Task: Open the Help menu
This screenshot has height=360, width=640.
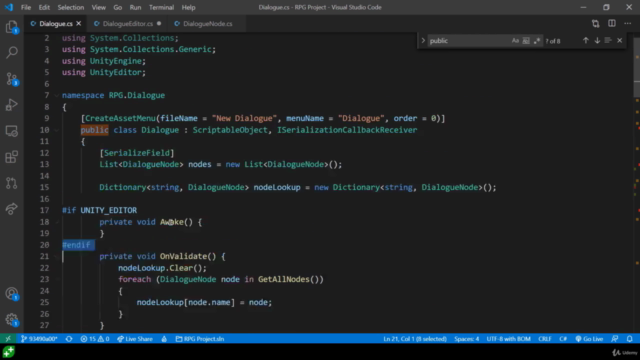Action: 188,7
